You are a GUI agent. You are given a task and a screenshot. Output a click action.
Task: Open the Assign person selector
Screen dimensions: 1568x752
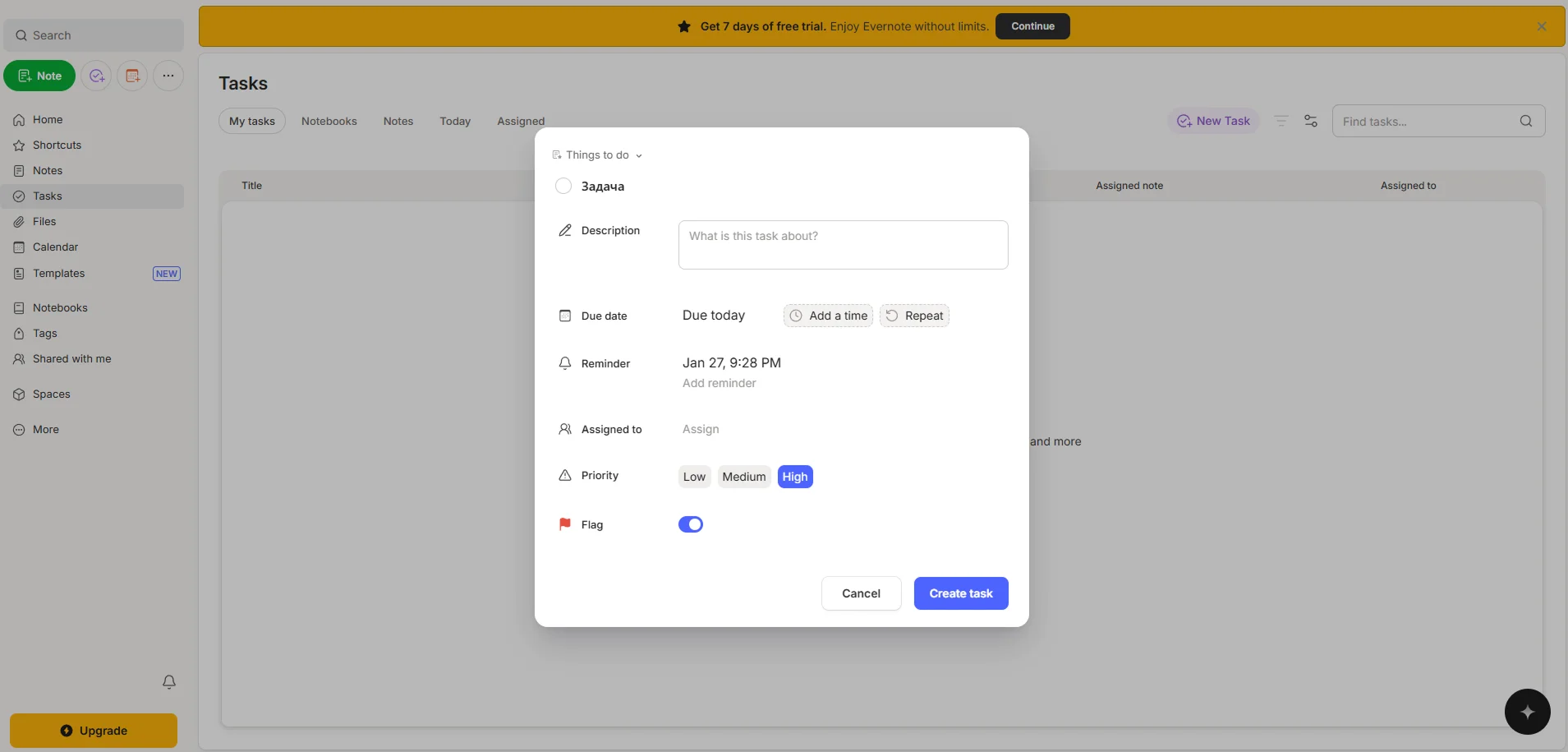coord(701,429)
